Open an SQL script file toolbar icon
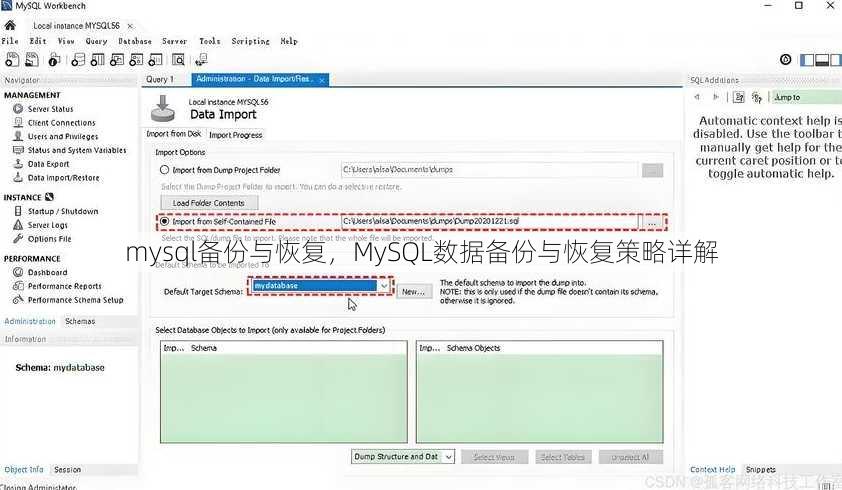842x490 pixels. [x=32, y=60]
